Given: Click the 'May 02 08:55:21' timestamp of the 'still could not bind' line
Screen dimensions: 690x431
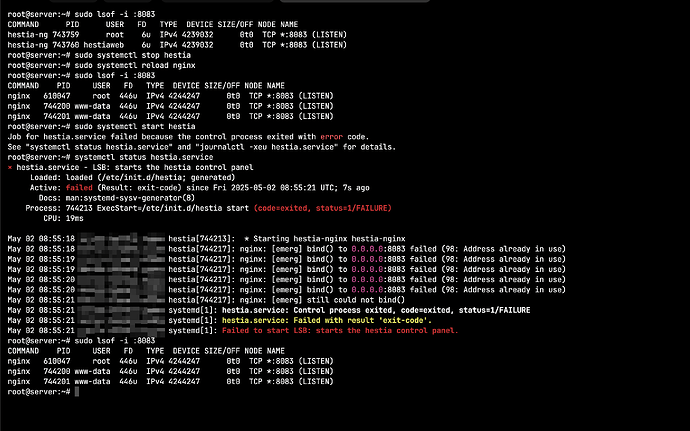Looking at the screenshot, I should pos(41,300).
